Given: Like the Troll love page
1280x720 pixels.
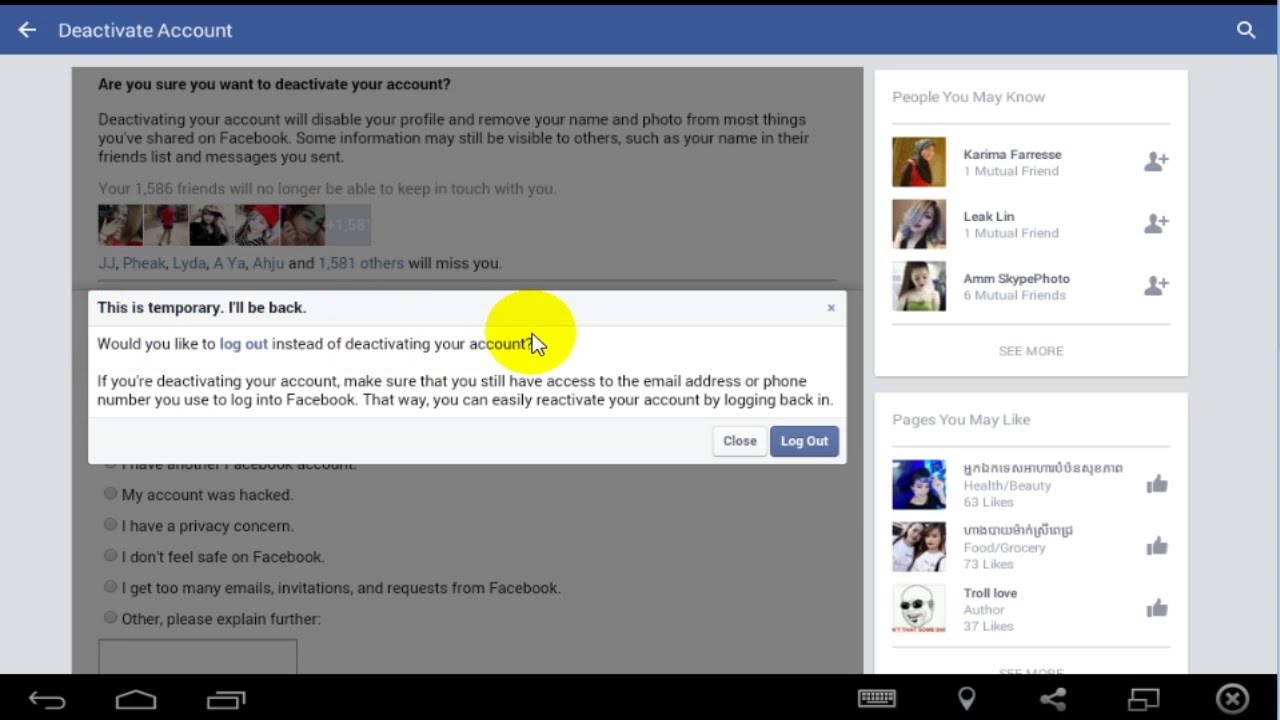Looking at the screenshot, I should [1157, 608].
